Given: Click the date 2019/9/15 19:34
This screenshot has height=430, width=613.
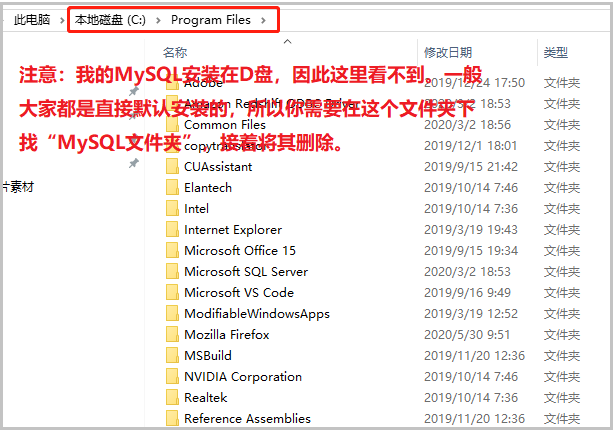Looking at the screenshot, I should (x=471, y=251).
